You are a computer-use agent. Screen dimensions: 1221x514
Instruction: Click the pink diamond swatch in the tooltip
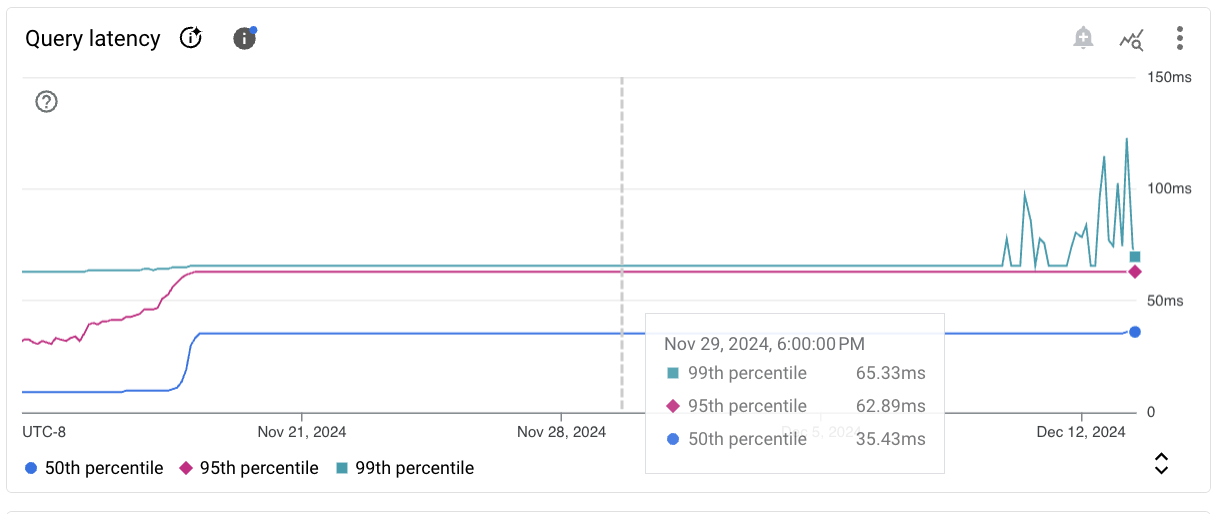click(x=673, y=406)
